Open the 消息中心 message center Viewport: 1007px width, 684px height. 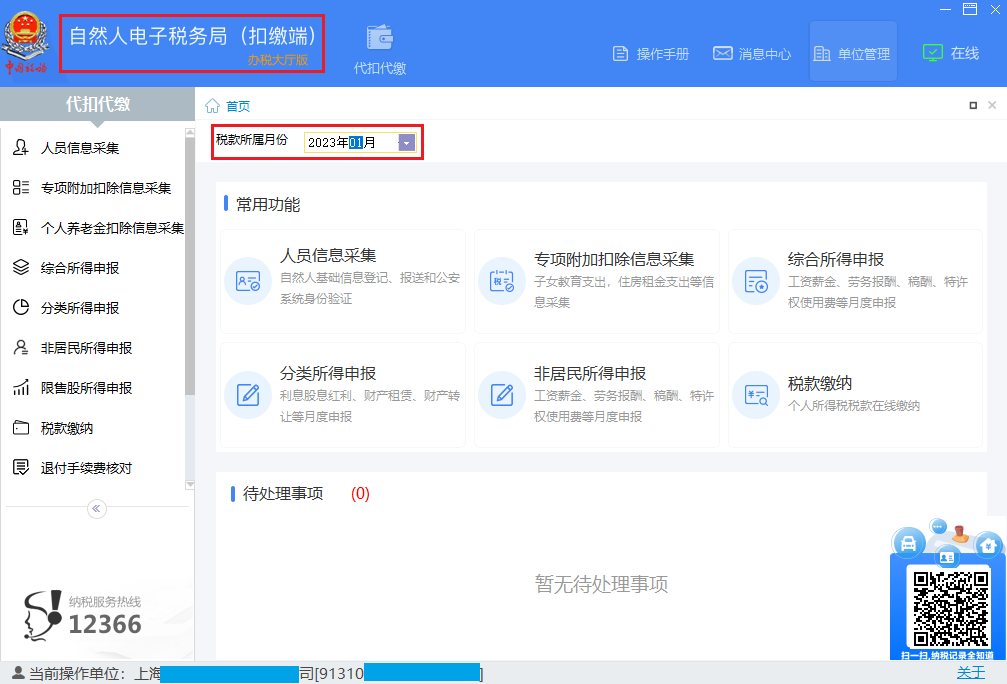[x=752, y=55]
